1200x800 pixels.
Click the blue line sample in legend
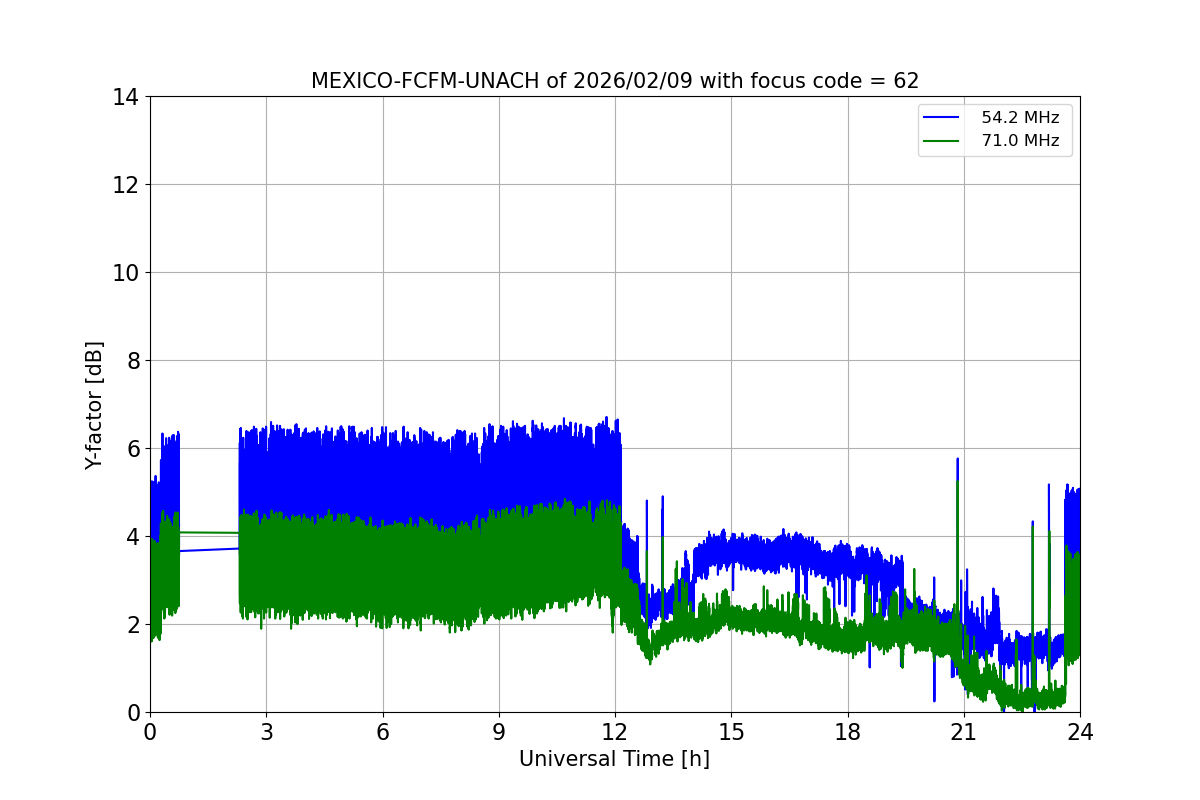coord(943,118)
